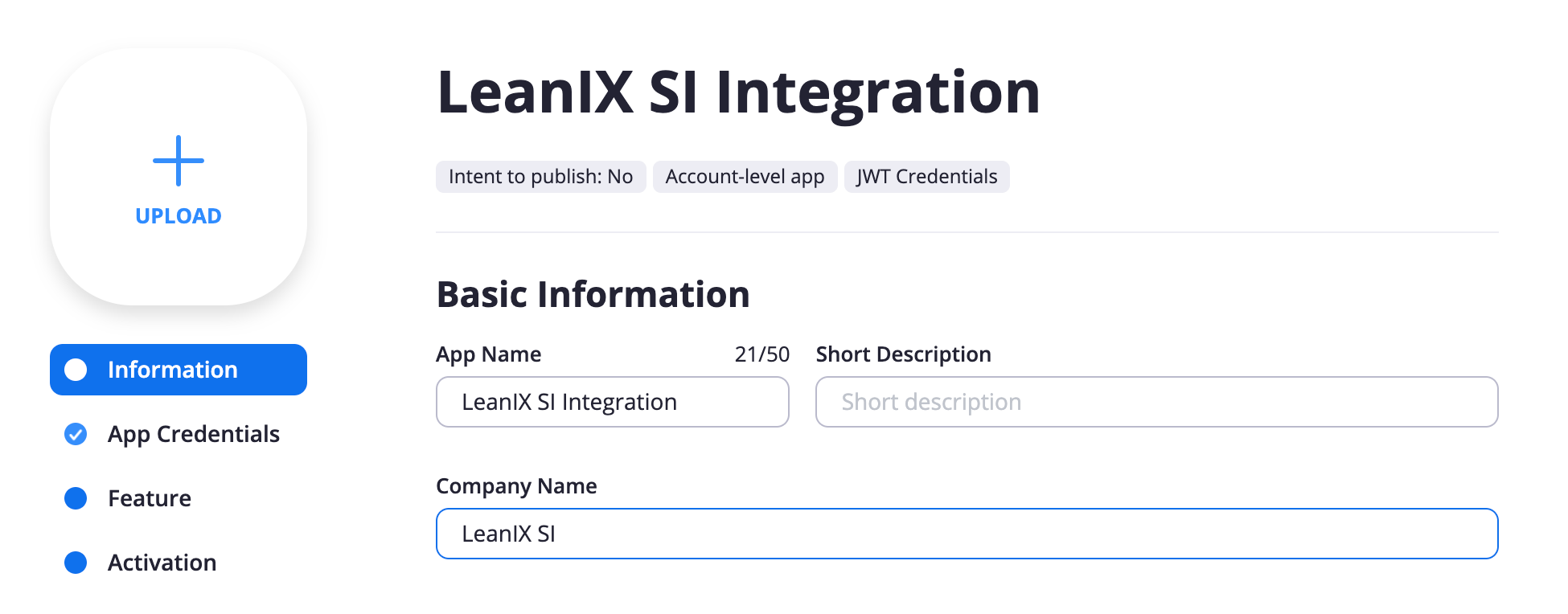
Task: Open the Feature step
Action: [150, 498]
